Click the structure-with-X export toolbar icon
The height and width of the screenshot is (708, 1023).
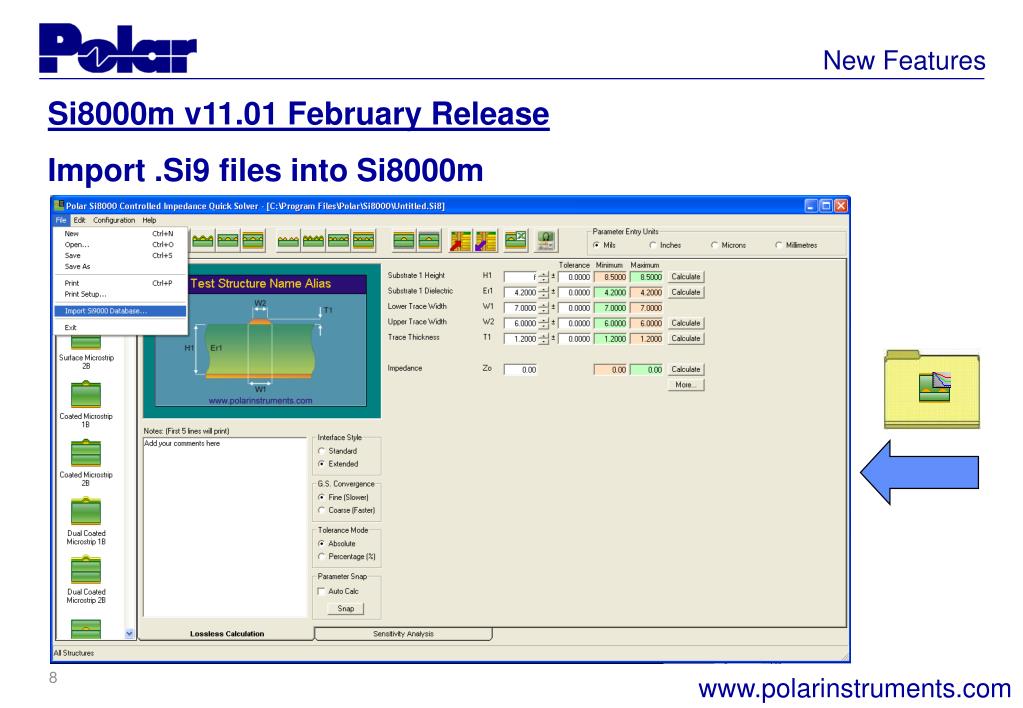click(515, 241)
